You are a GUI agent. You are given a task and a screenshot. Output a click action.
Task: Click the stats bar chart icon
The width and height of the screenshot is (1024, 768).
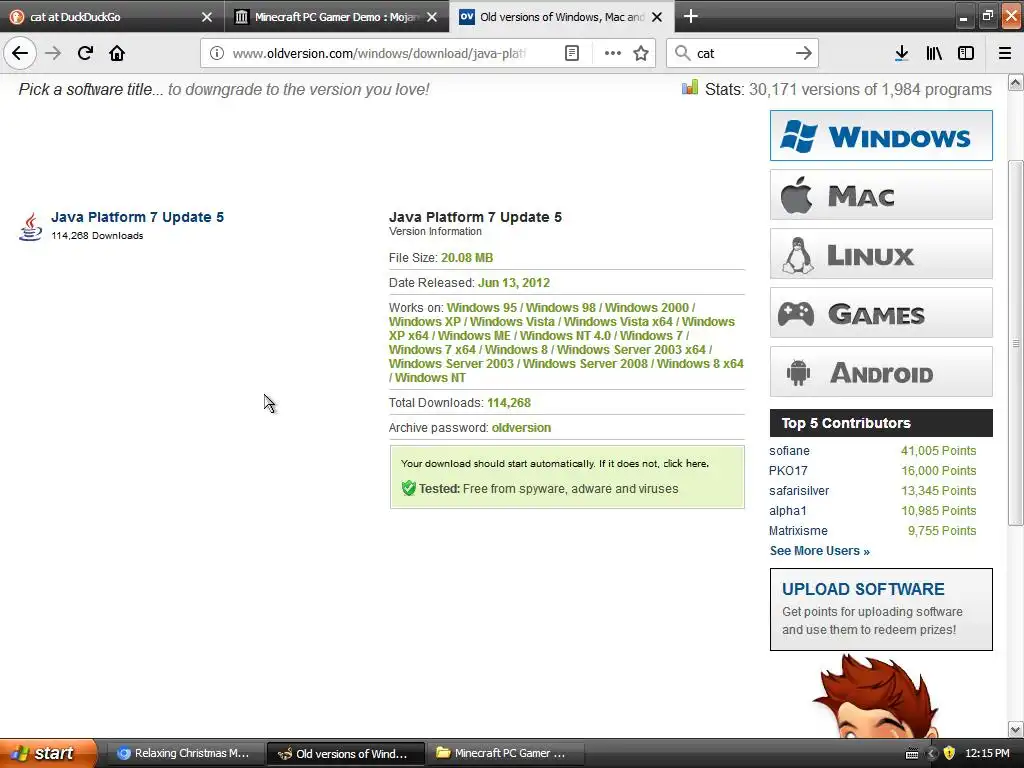(x=690, y=88)
